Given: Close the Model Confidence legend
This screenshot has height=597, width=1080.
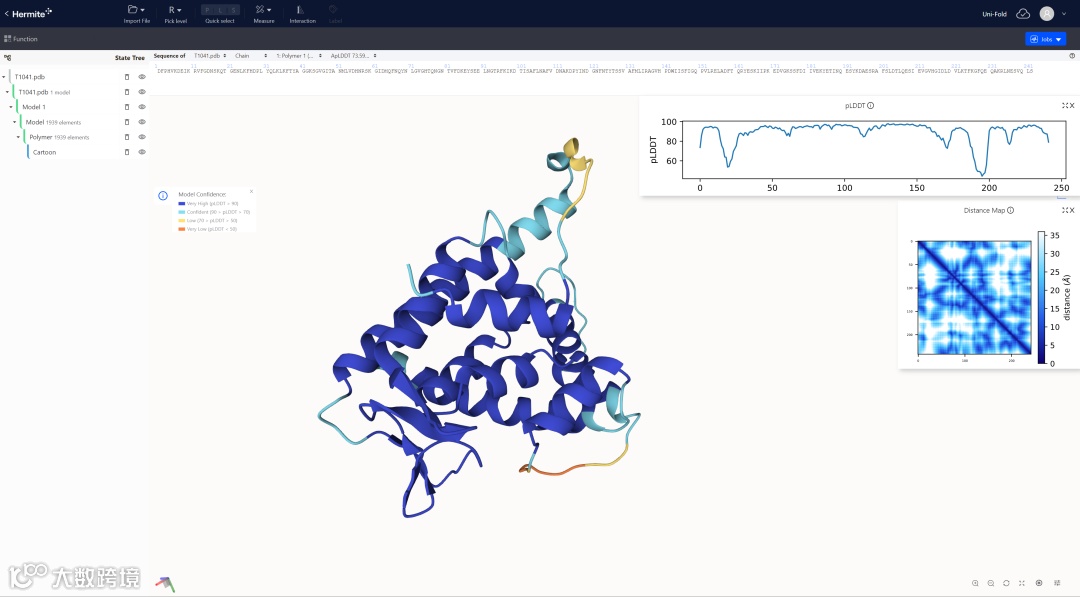Looking at the screenshot, I should pyautogui.click(x=251, y=191).
